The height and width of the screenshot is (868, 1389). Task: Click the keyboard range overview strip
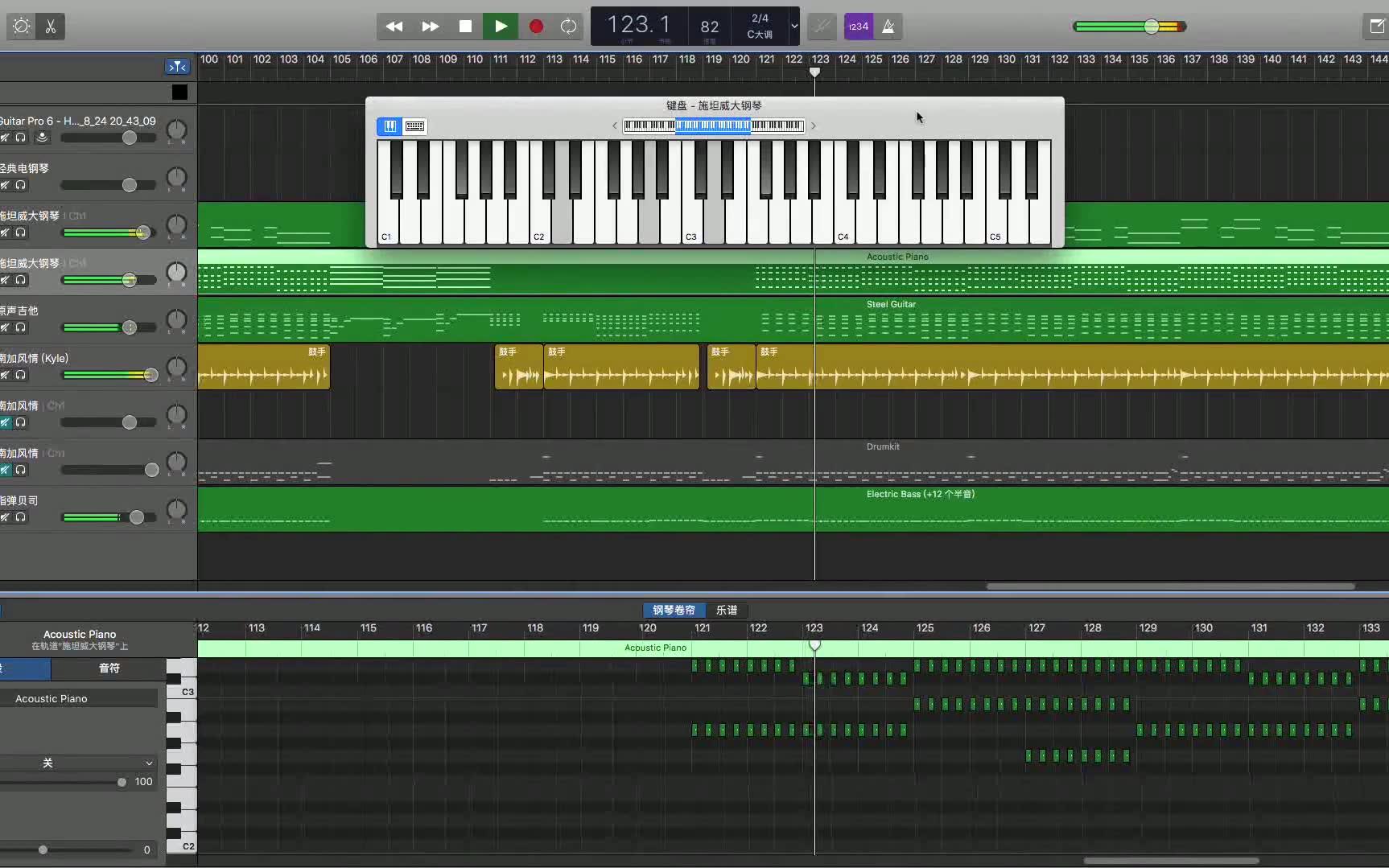(x=713, y=125)
